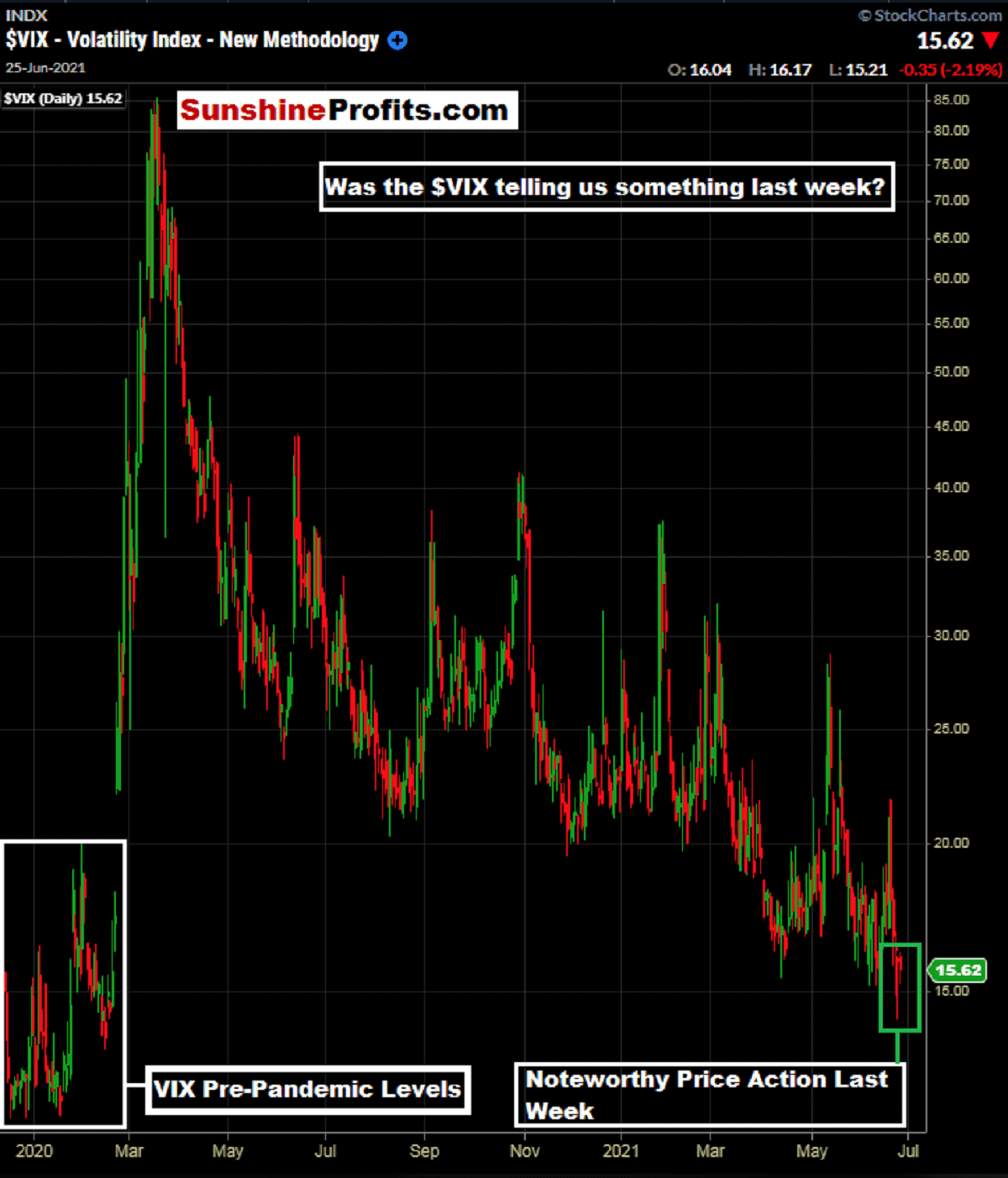
Task: Click the 'VIX Pre-Pandemic Levels' annotation box
Action: (307, 1090)
